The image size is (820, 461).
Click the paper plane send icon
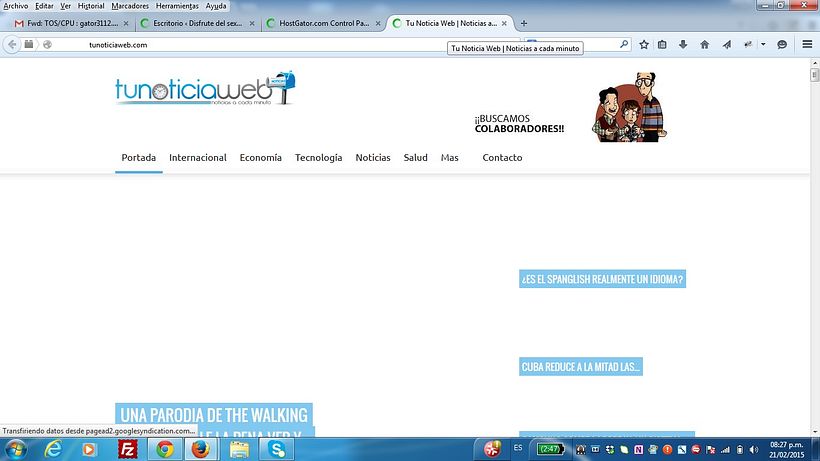pyautogui.click(x=727, y=44)
